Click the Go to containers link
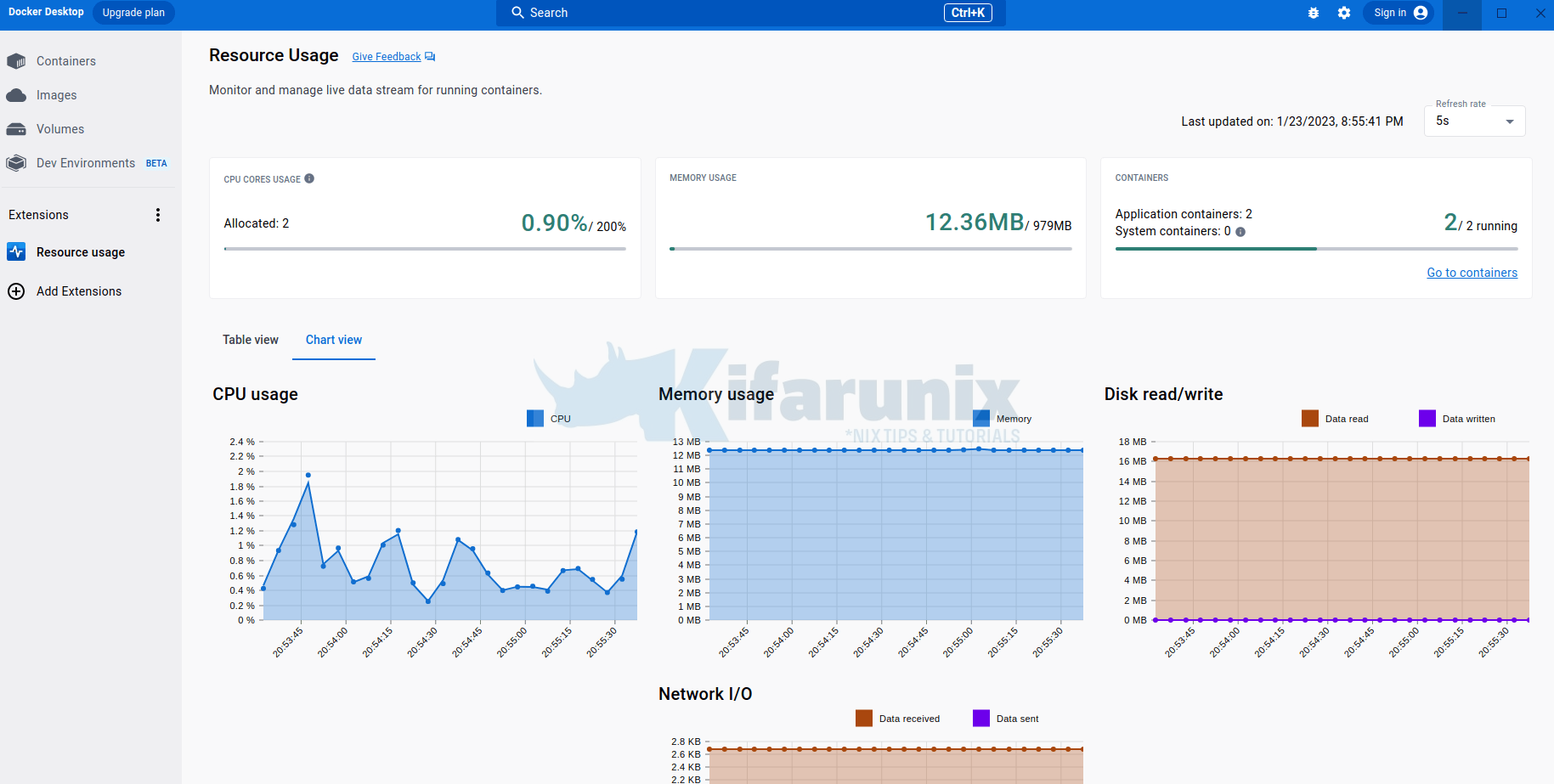Image resolution: width=1554 pixels, height=784 pixels. pyautogui.click(x=1472, y=273)
